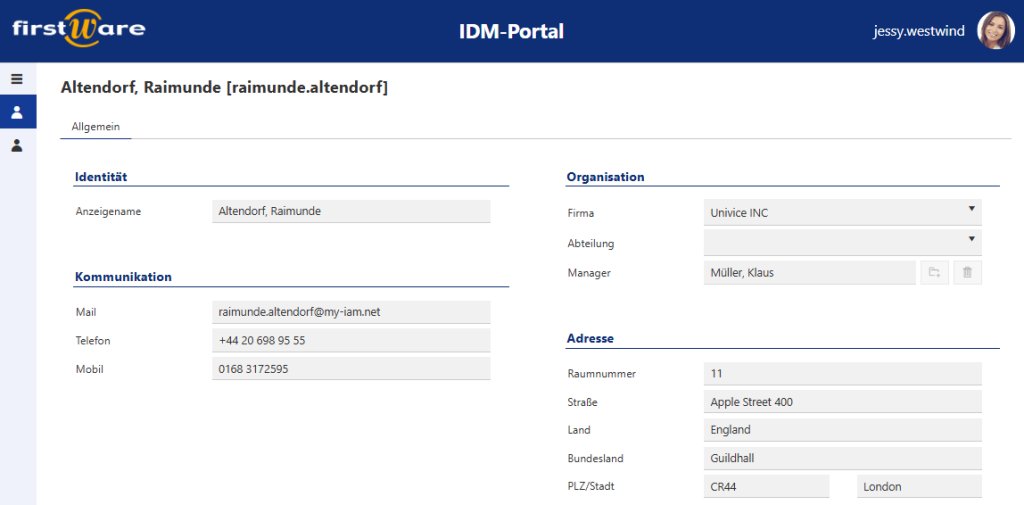Image resolution: width=1024 pixels, height=505 pixels.
Task: Open the Firma dropdown
Action: pos(842,212)
